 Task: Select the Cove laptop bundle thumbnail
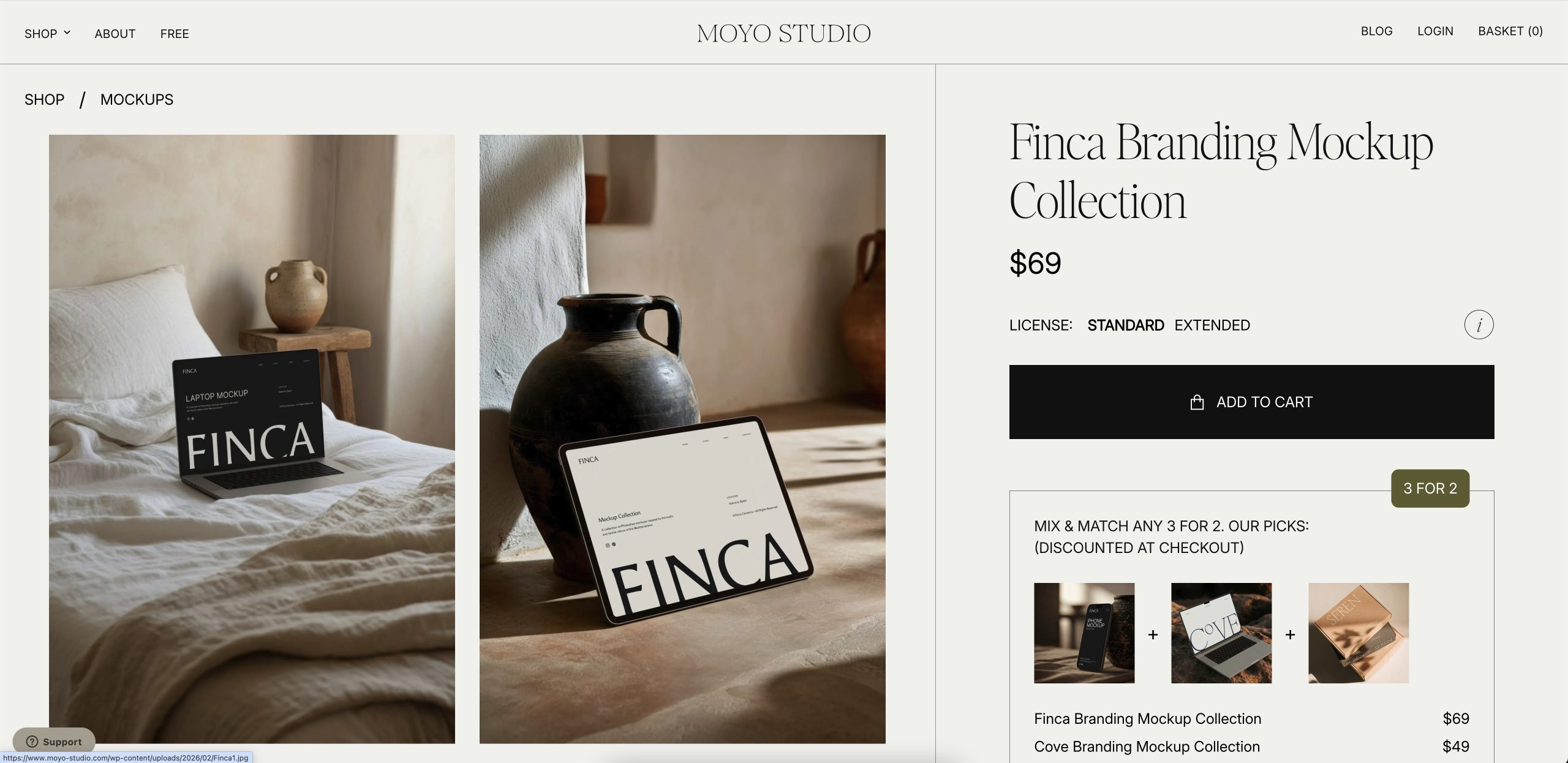pyautogui.click(x=1221, y=633)
